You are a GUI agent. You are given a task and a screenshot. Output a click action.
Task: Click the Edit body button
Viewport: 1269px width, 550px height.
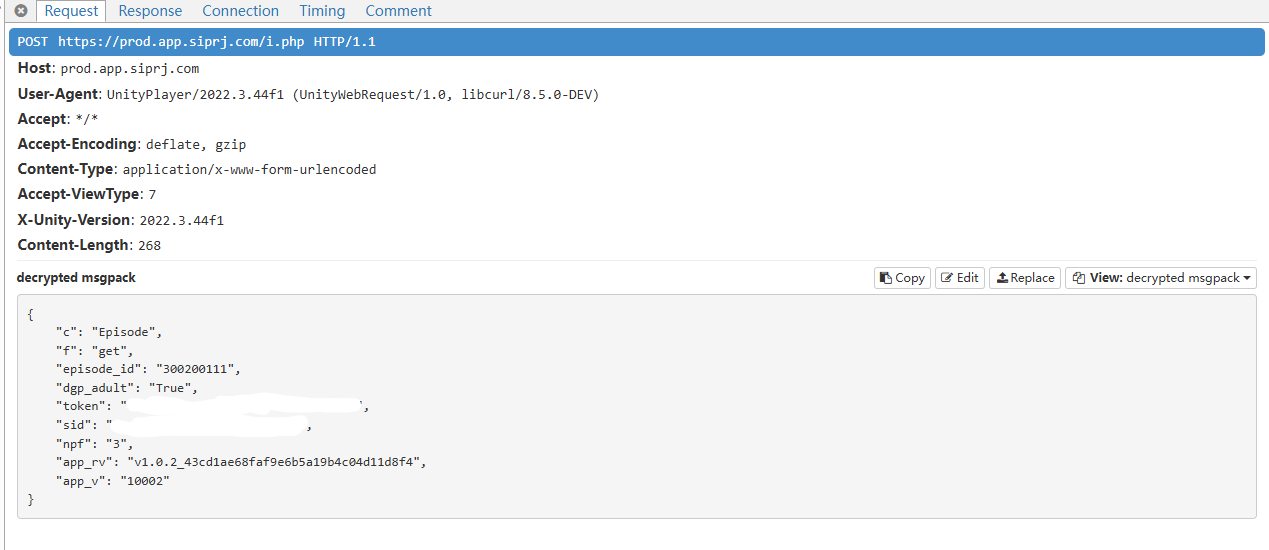959,278
